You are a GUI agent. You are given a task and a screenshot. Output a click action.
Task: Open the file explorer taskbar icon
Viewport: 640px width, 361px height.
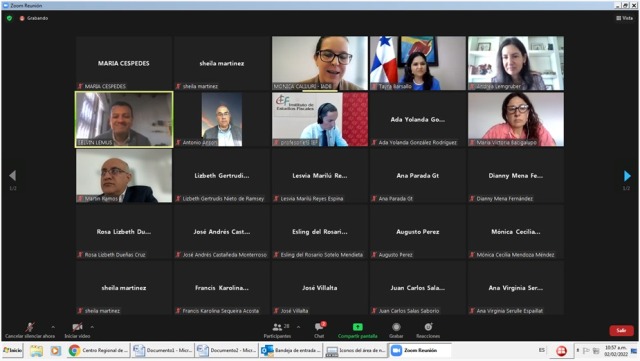(36, 350)
